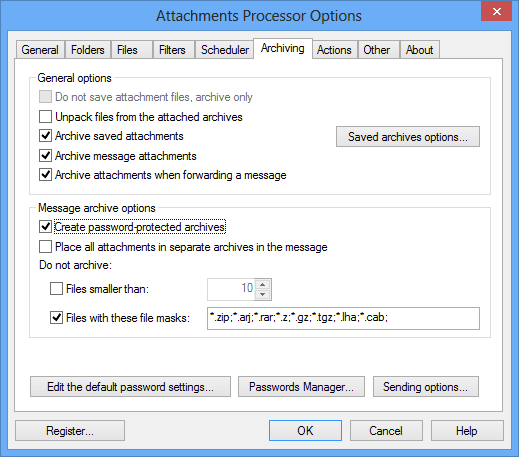Open Saved archives options dialog
Screen dimensions: 519x457
click(x=408, y=137)
